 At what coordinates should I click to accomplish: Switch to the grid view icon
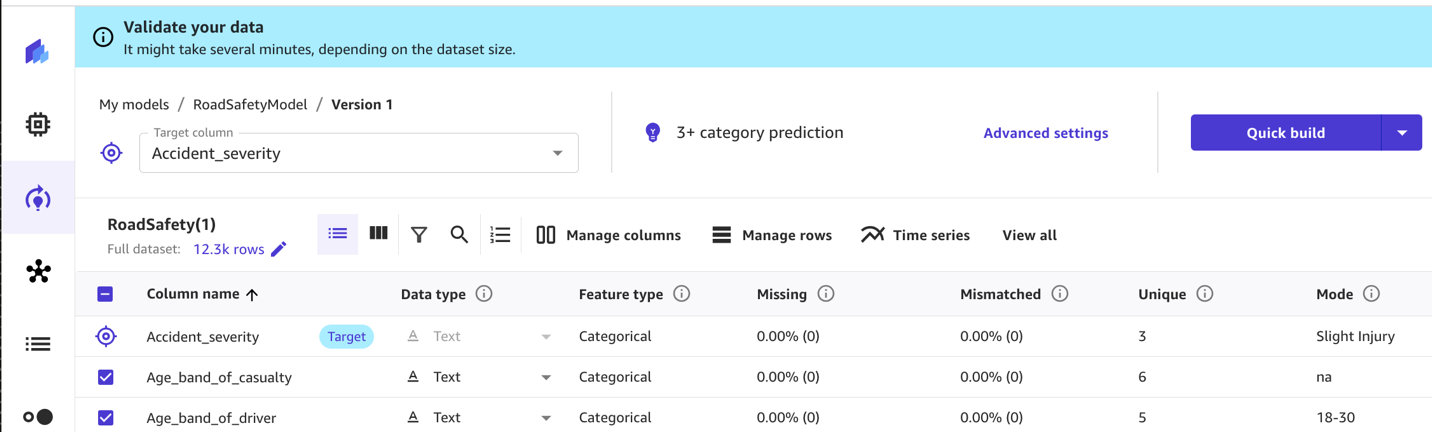[378, 234]
